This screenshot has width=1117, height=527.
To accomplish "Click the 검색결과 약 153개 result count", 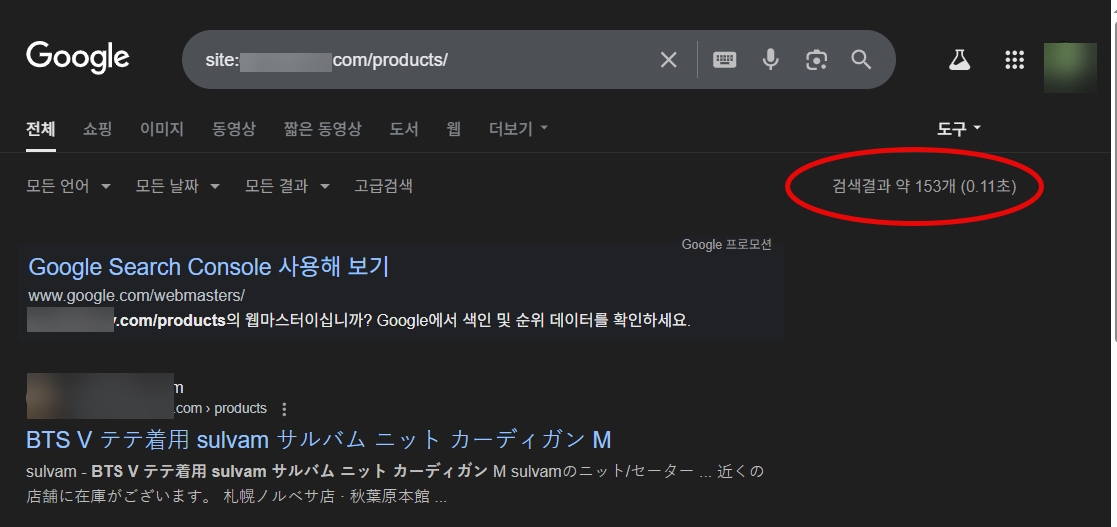I will pos(924,187).
